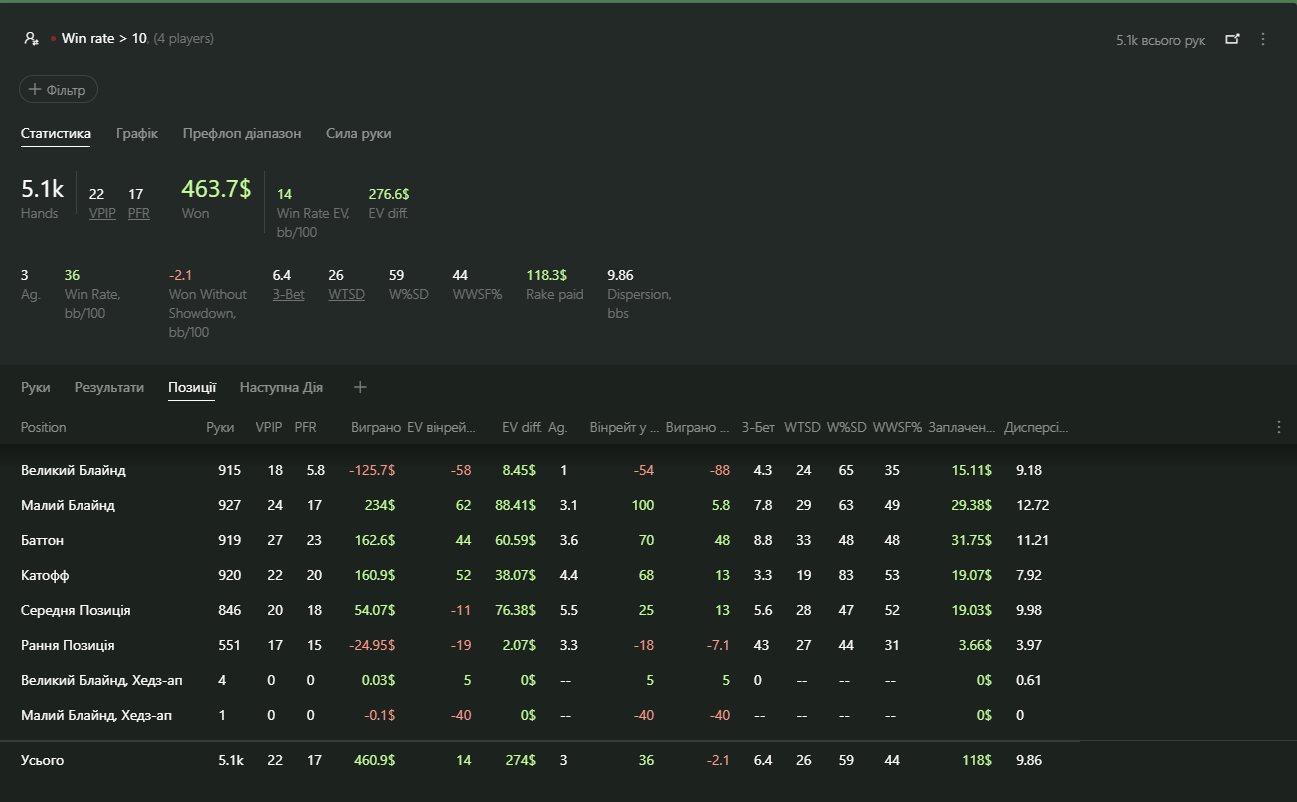Open the Наступна Дія tab
The image size is (1297, 802).
click(281, 387)
